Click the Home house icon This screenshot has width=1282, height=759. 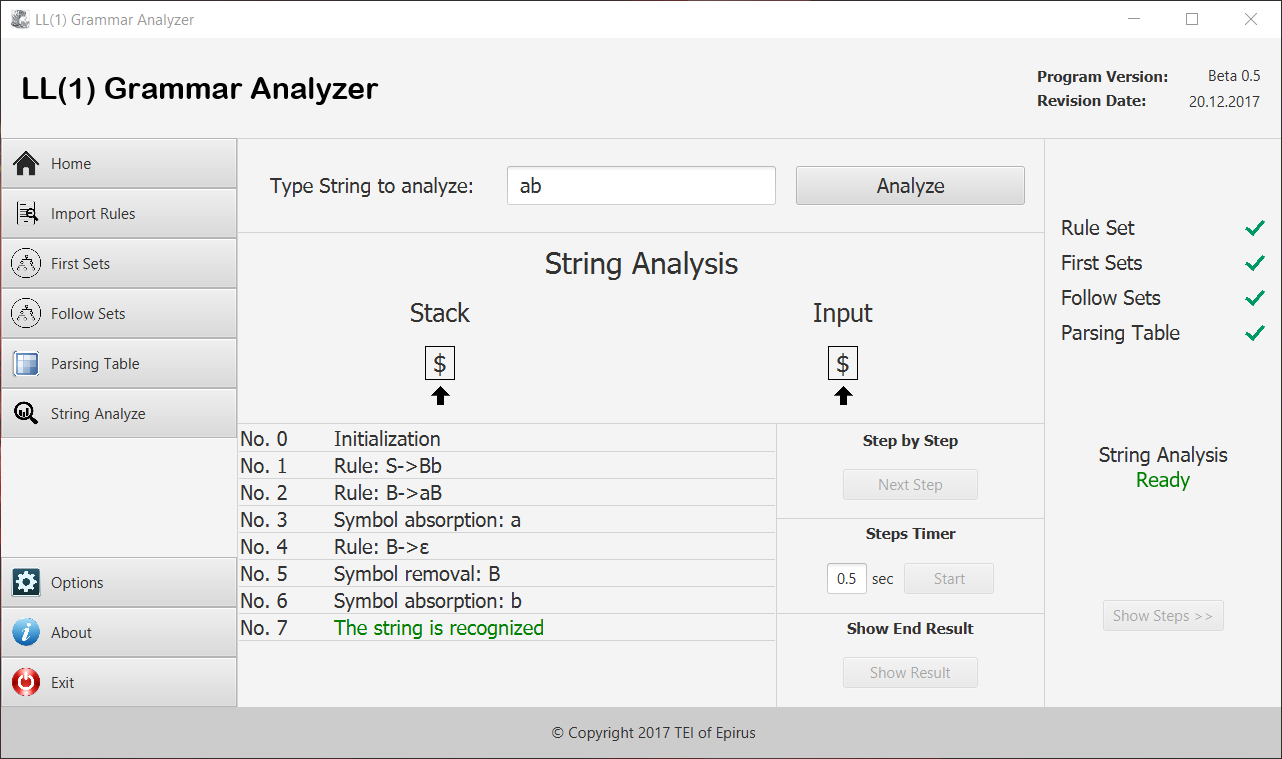(26, 163)
